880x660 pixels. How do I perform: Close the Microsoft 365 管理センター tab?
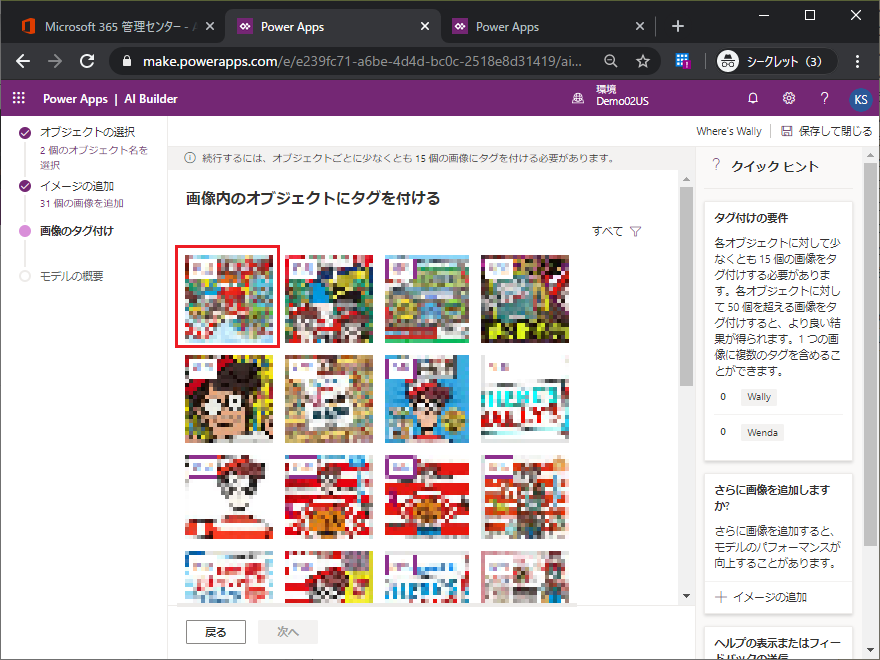pos(210,26)
